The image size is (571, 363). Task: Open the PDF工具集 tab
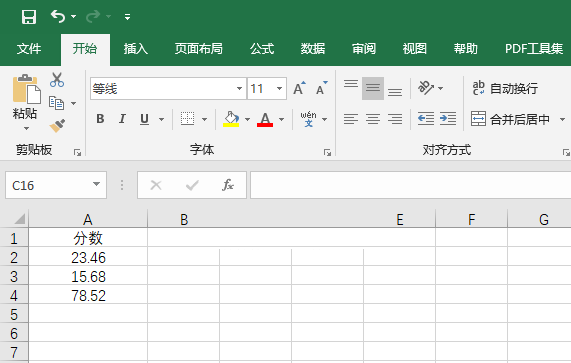click(x=534, y=48)
